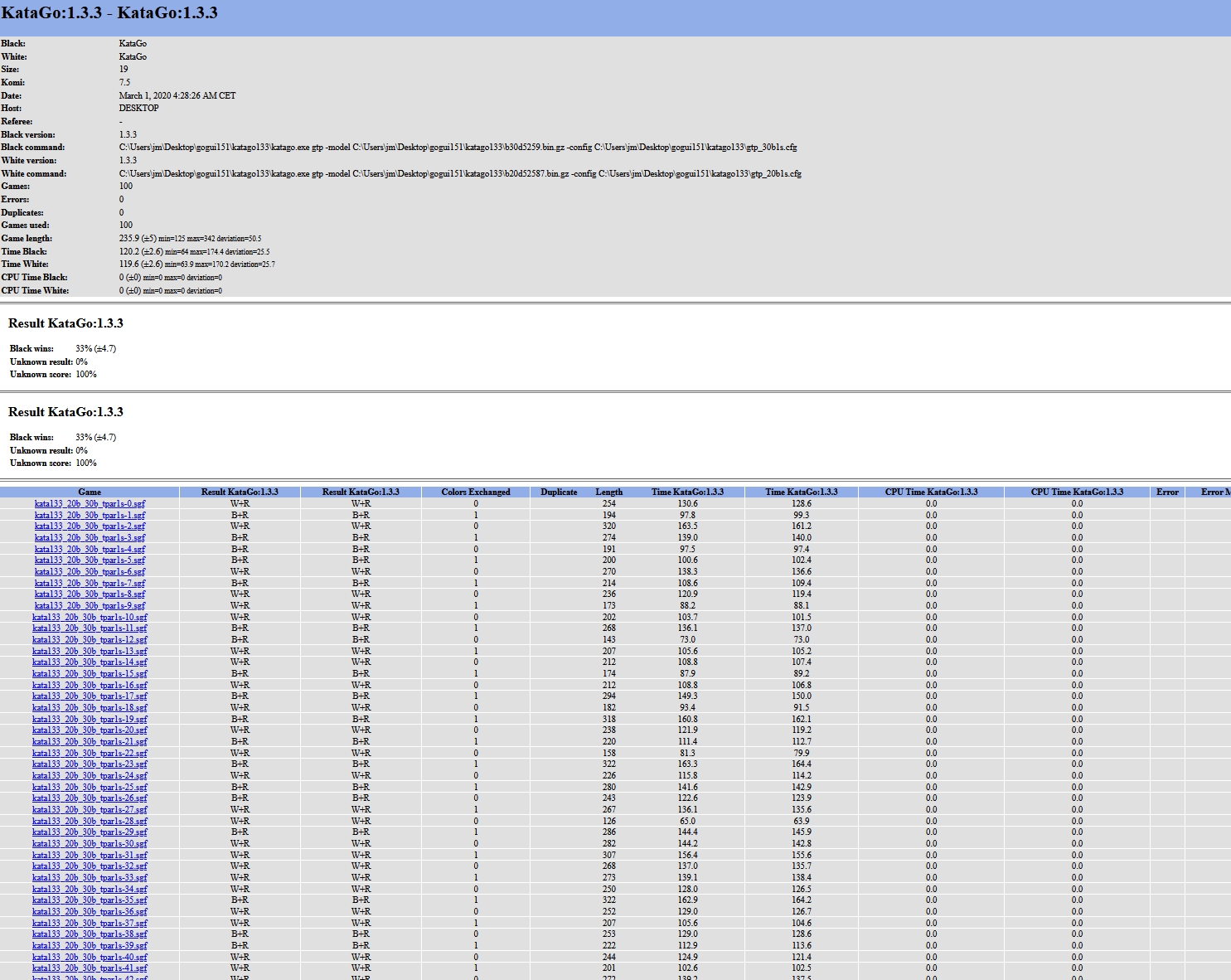Click the Error column header
The height and width of the screenshot is (980, 1231).
[x=1167, y=492]
